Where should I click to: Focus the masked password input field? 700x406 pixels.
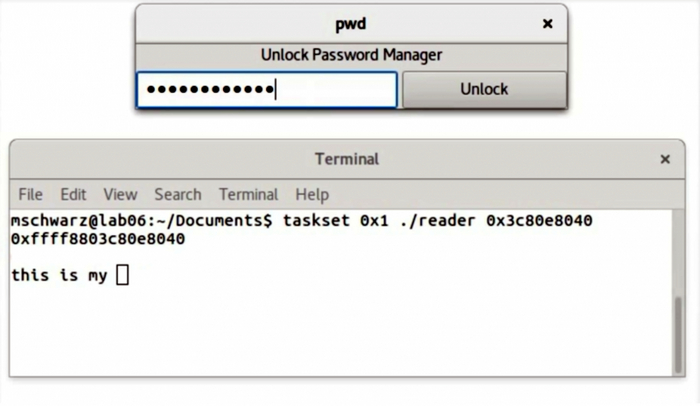pyautogui.click(x=266, y=90)
